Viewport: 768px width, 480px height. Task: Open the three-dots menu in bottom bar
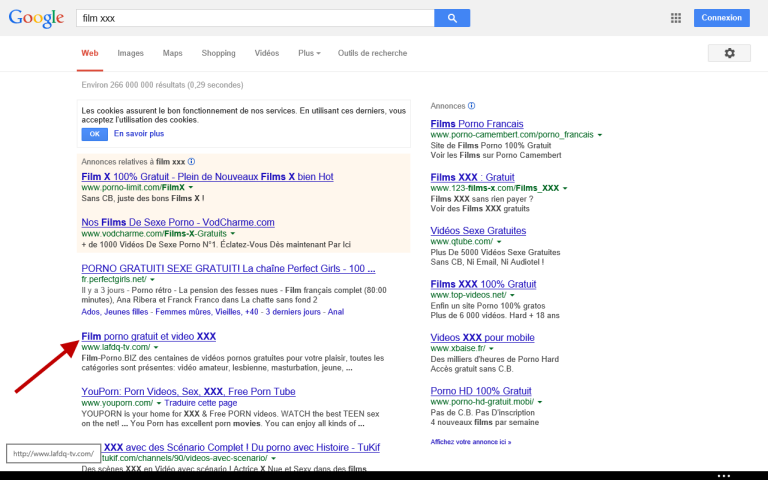point(723,476)
